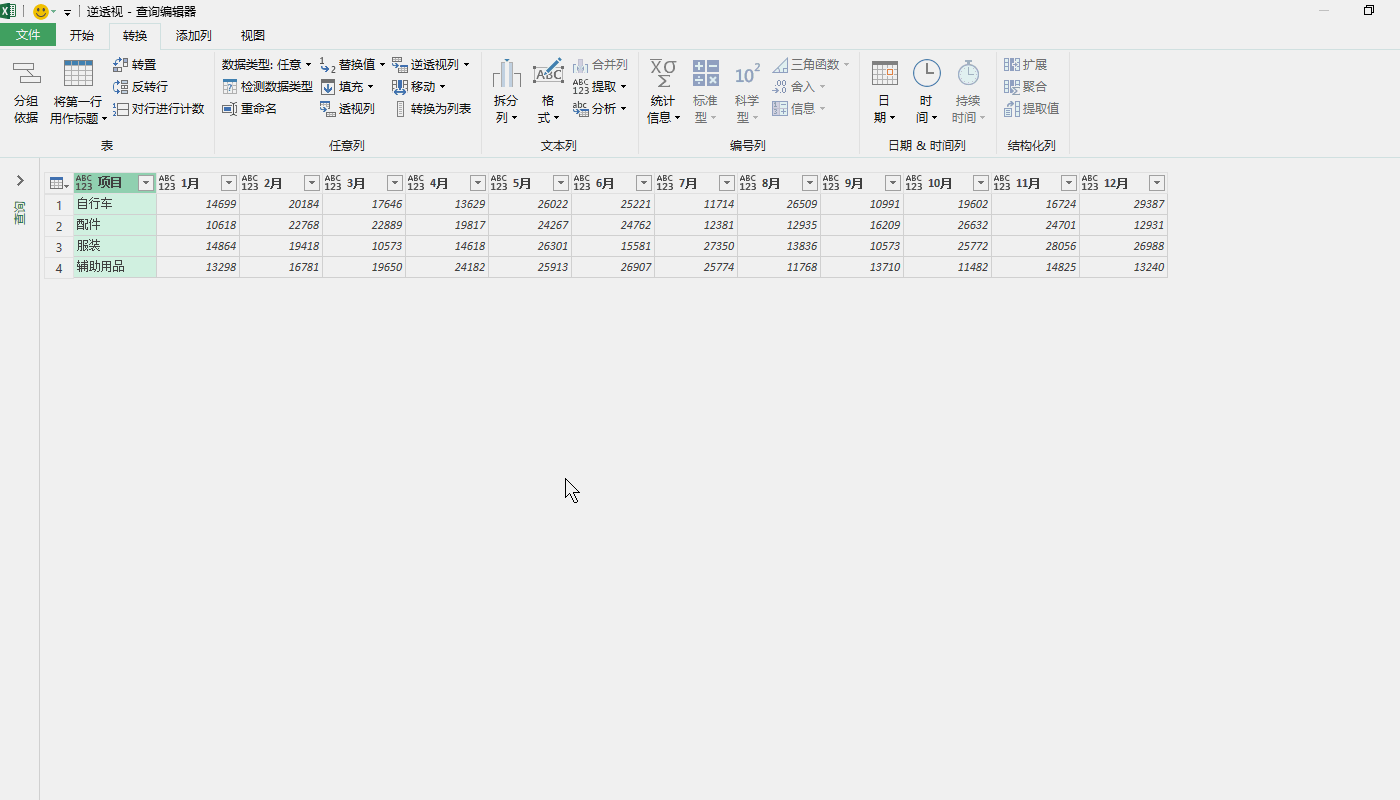Open the 项目 column filter dropdown

pyautogui.click(x=146, y=183)
